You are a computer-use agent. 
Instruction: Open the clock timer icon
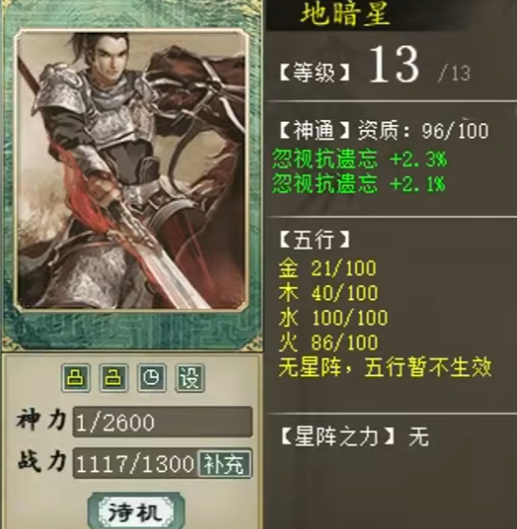152,378
